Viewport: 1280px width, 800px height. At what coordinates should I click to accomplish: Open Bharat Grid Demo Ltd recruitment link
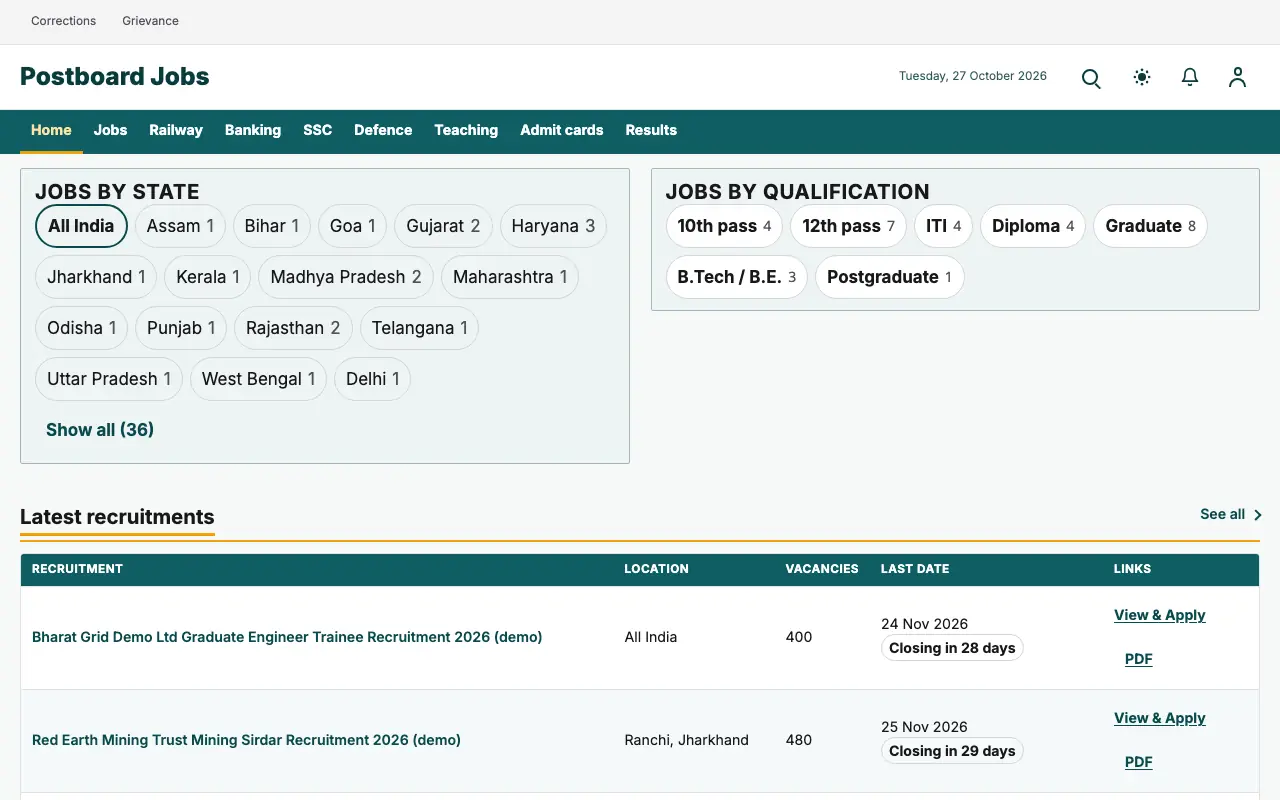coord(287,637)
